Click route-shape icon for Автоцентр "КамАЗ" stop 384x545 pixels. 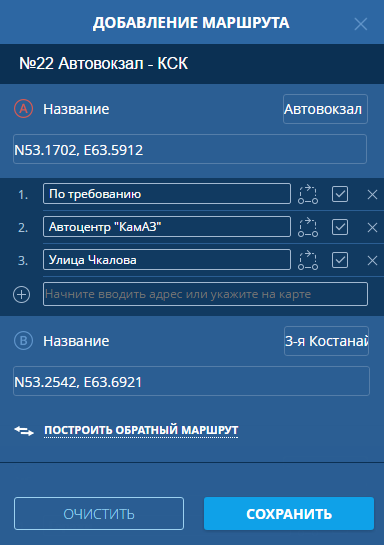point(308,227)
